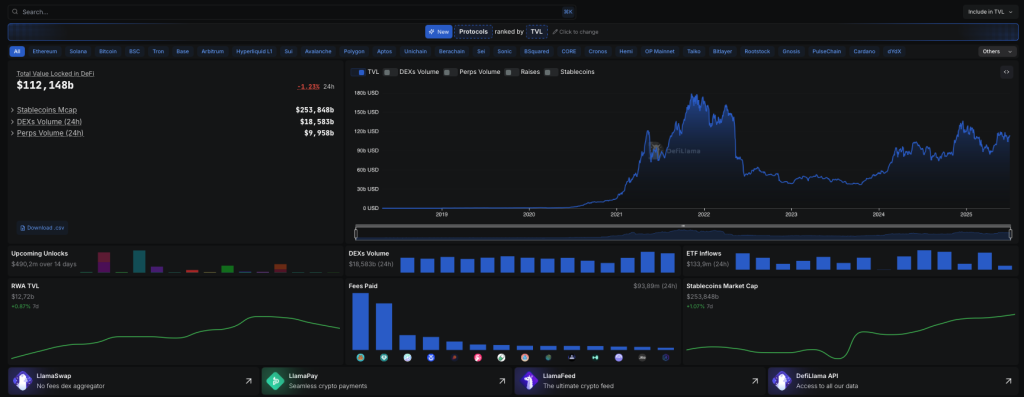
Task: Open the Upcoming Unlocks card
Action: 175,261
